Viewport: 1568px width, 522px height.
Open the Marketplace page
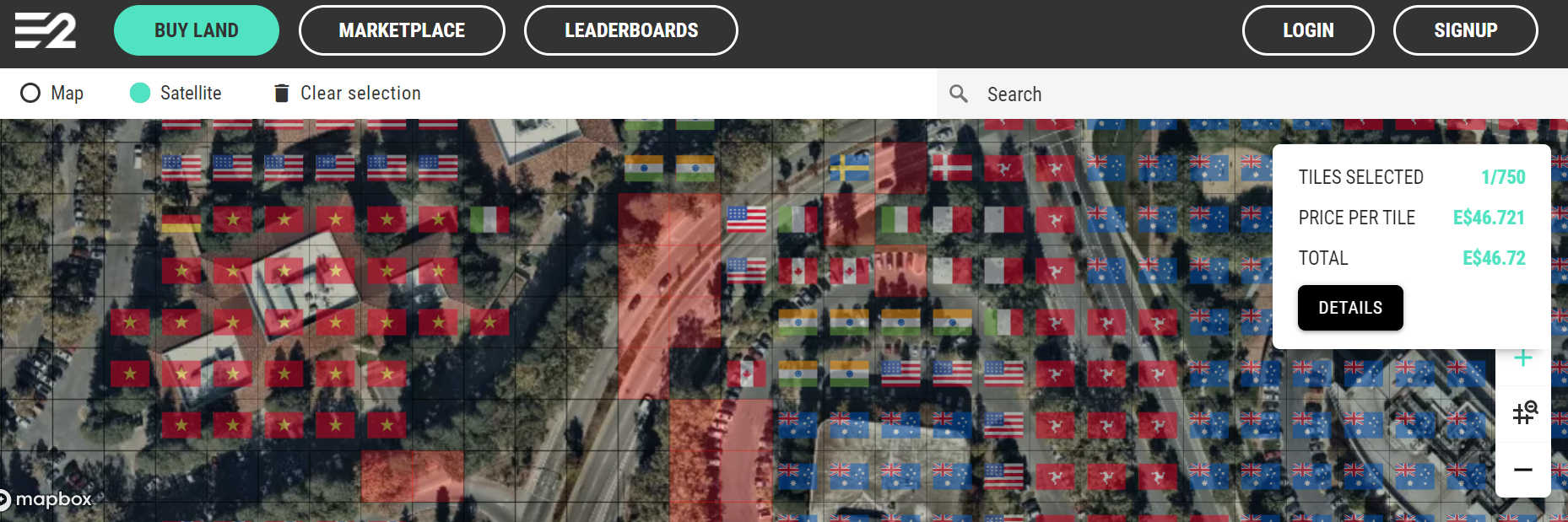point(402,30)
